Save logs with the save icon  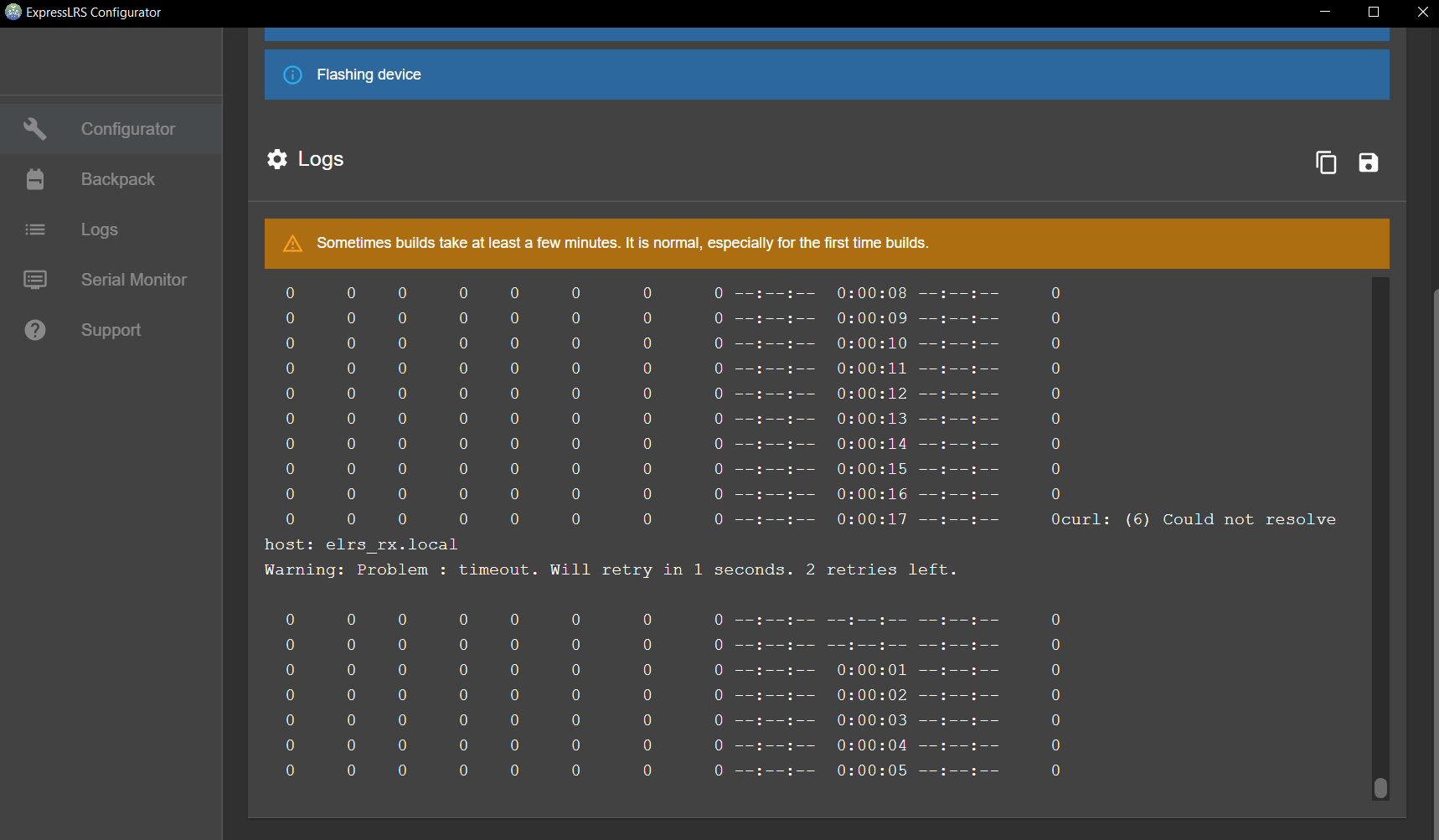click(1369, 162)
